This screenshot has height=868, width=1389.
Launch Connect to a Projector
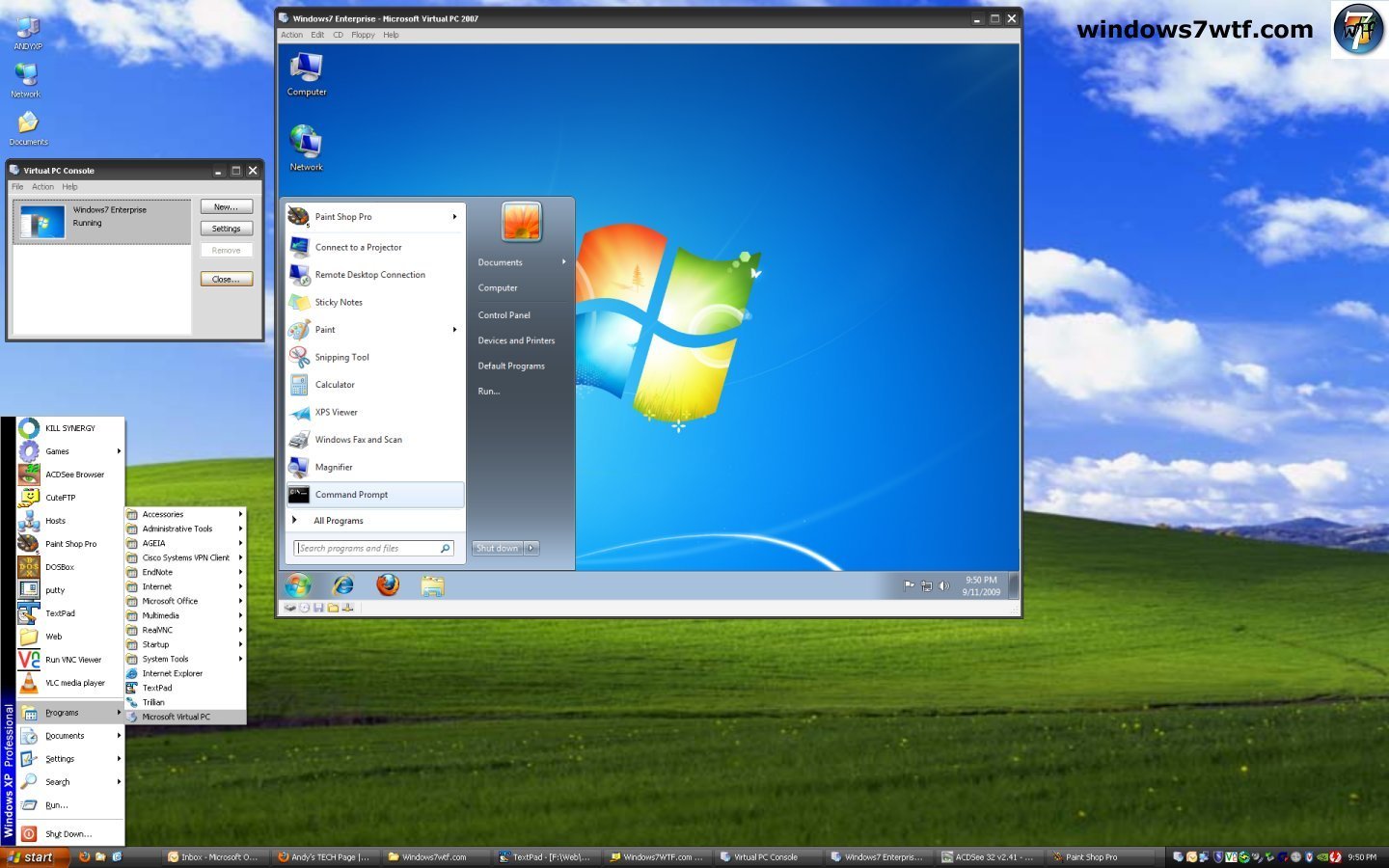373,248
